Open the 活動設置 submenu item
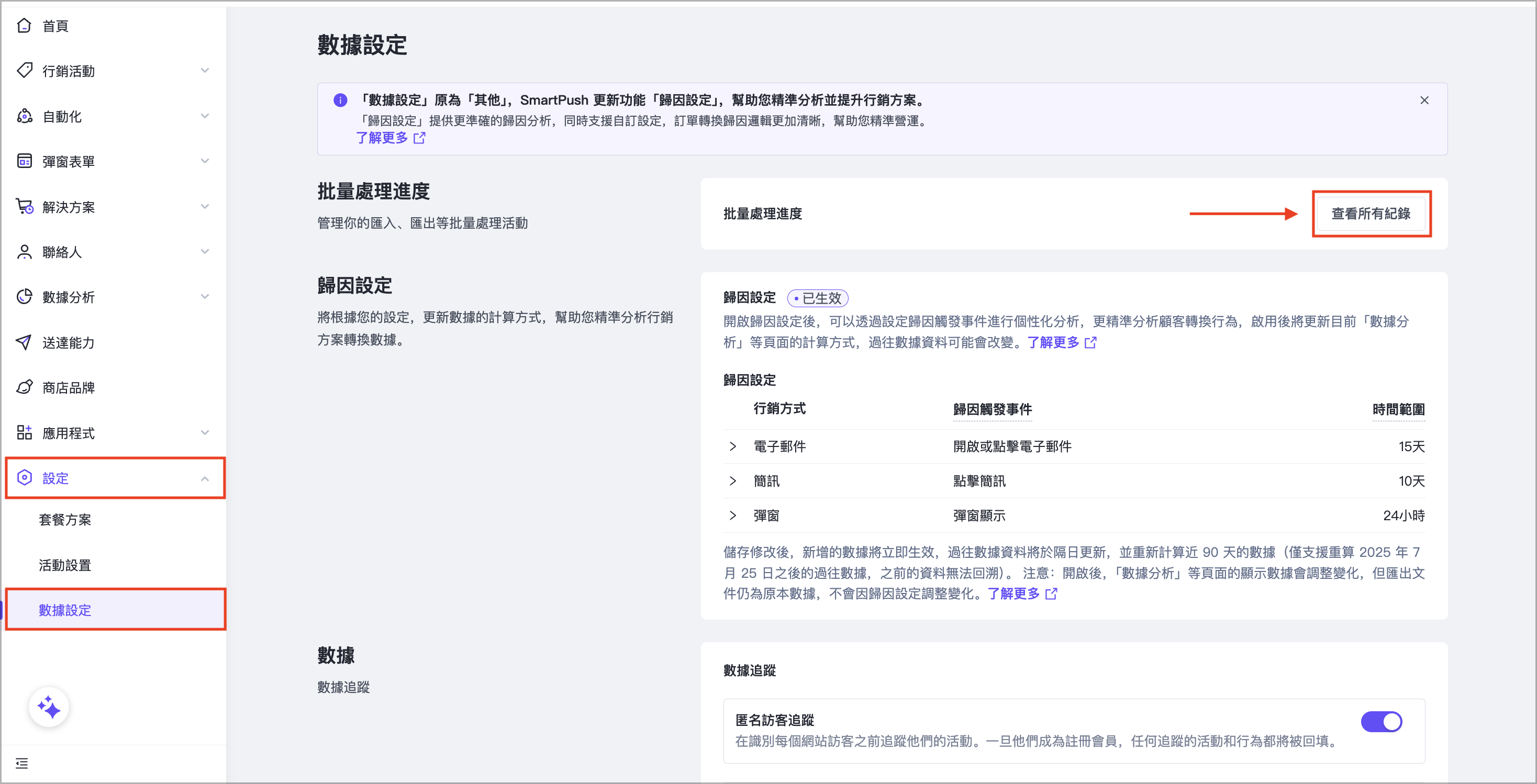 (65, 565)
